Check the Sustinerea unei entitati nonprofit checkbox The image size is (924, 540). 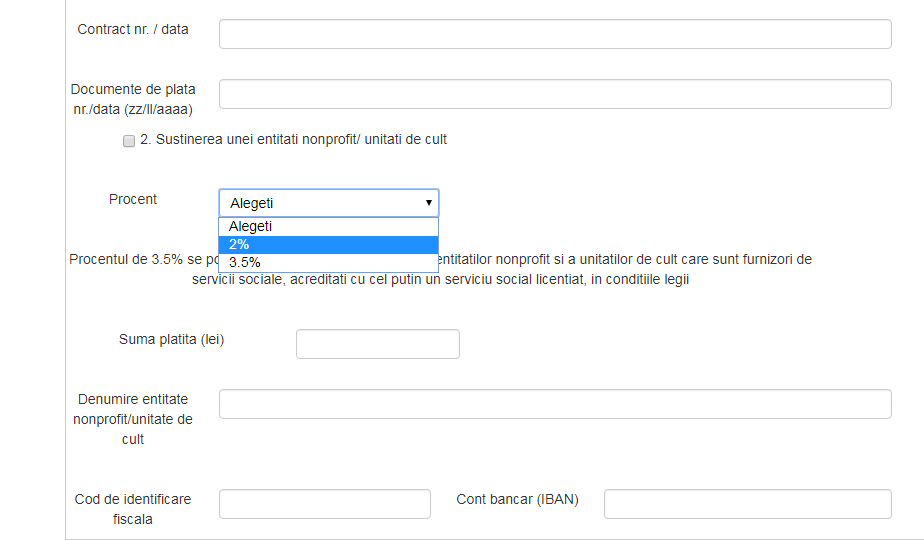pyautogui.click(x=128, y=141)
